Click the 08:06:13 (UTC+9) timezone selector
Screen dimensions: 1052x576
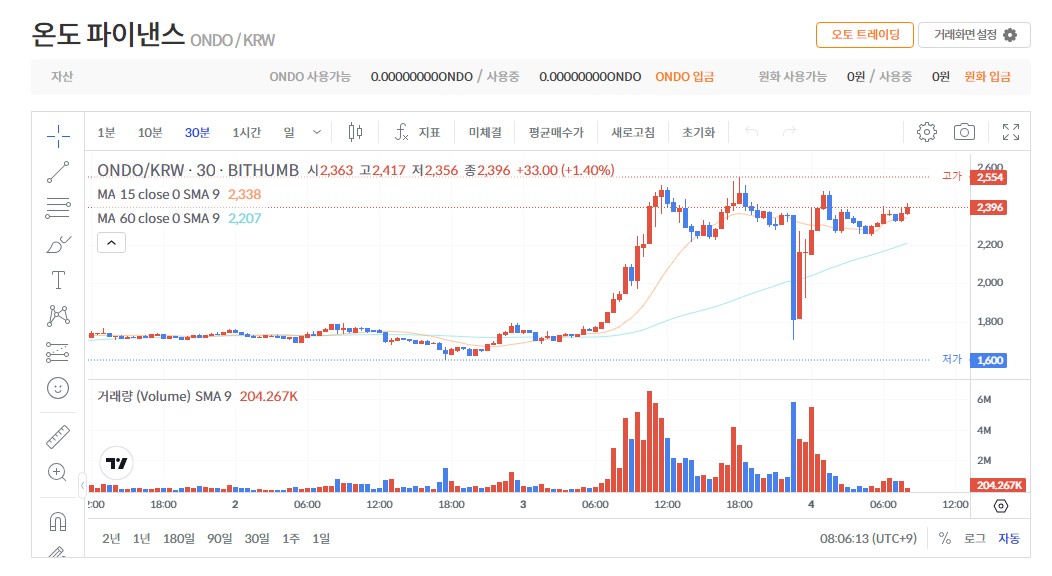pos(868,538)
